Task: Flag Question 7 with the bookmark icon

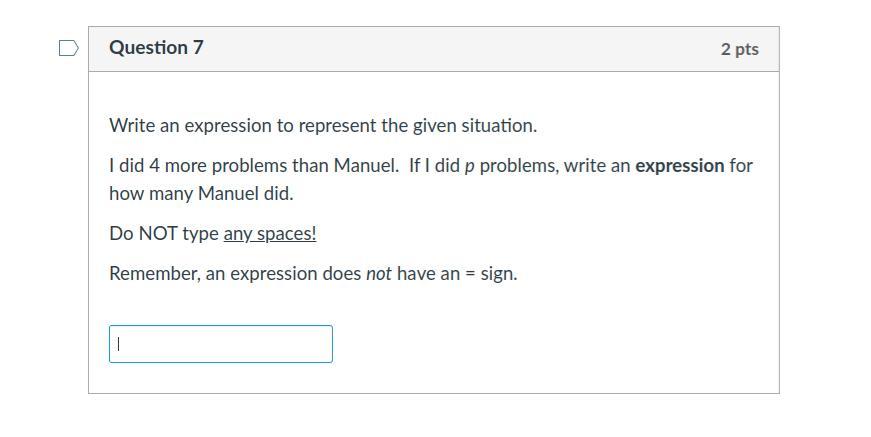Action: click(x=68, y=48)
